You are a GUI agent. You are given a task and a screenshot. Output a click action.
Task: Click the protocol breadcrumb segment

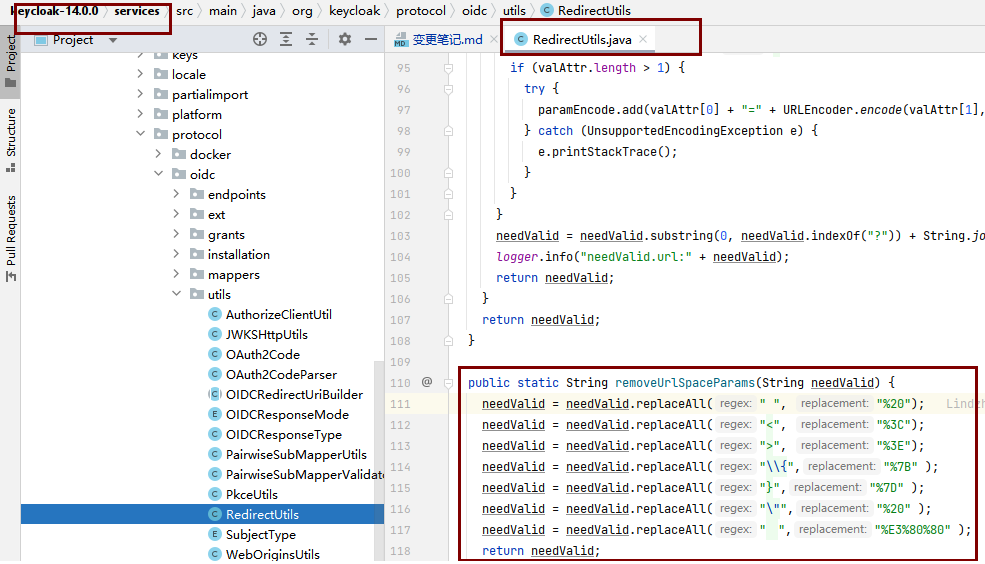pyautogui.click(x=421, y=11)
